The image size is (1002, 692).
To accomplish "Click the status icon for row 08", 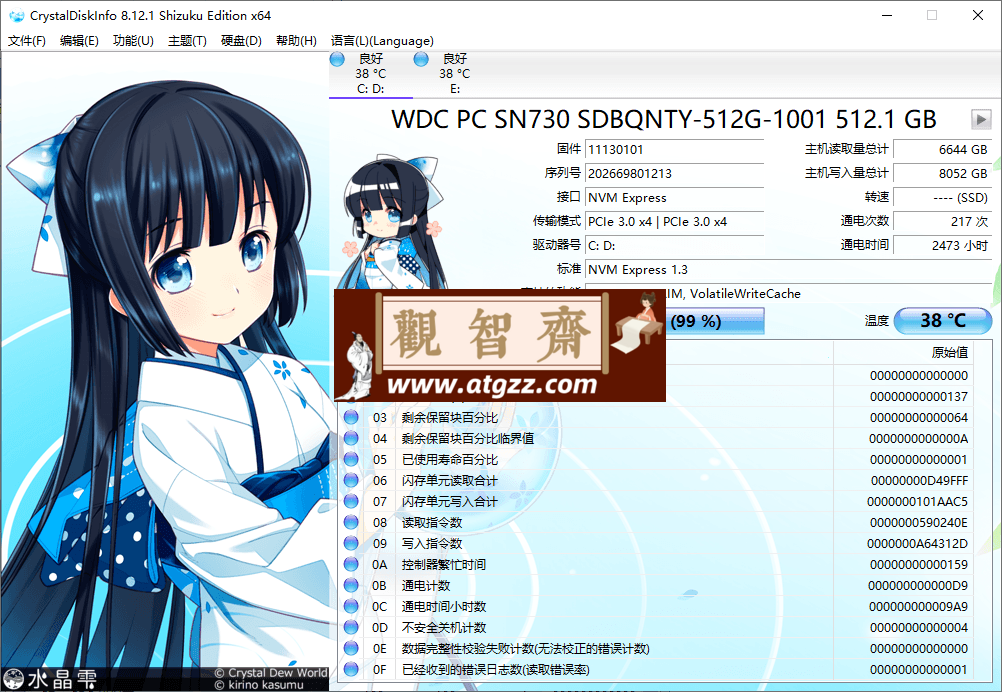I will 351,522.
